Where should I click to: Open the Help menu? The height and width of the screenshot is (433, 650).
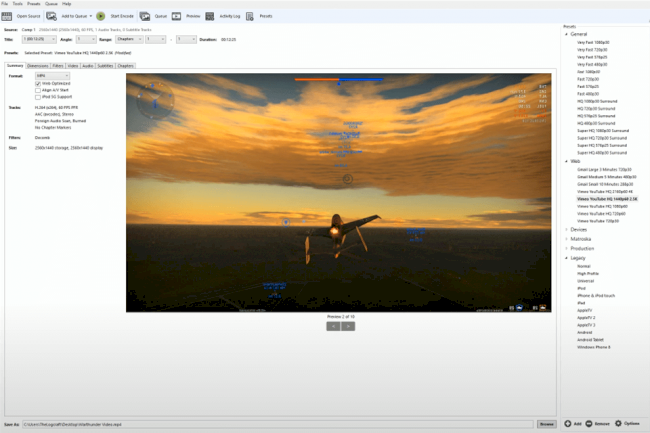66,4
